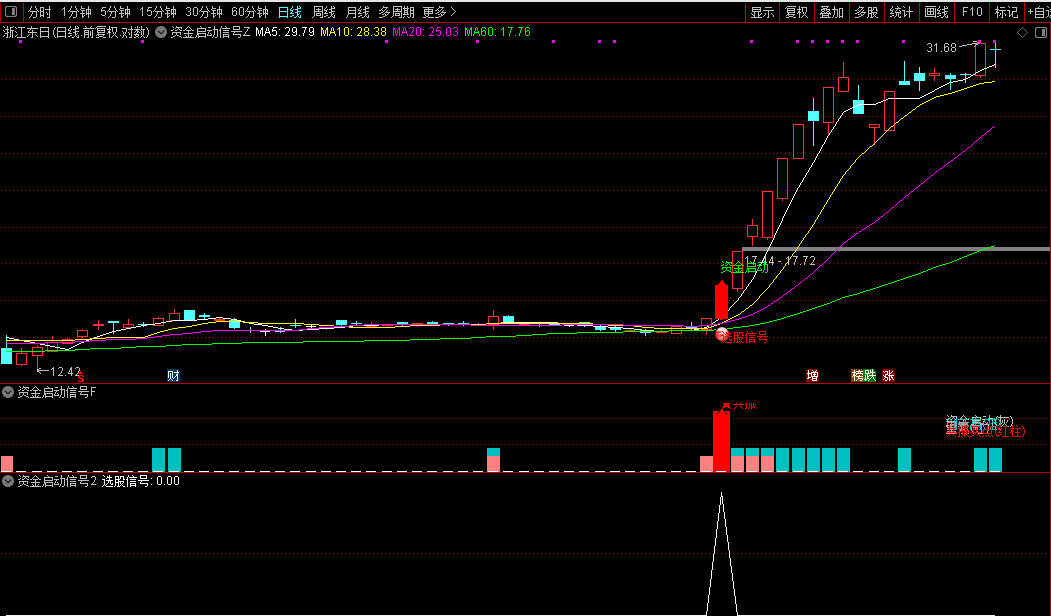
Task: Expand the 资金启动信号2 indicator dropdown
Action: click(8, 481)
